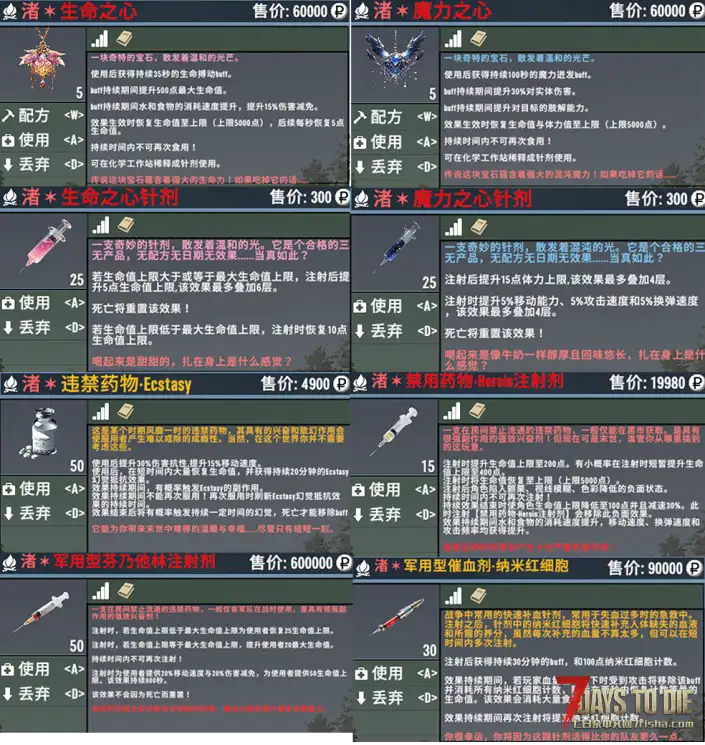Choose 丢弃 for 生命之心针剂

43,327
